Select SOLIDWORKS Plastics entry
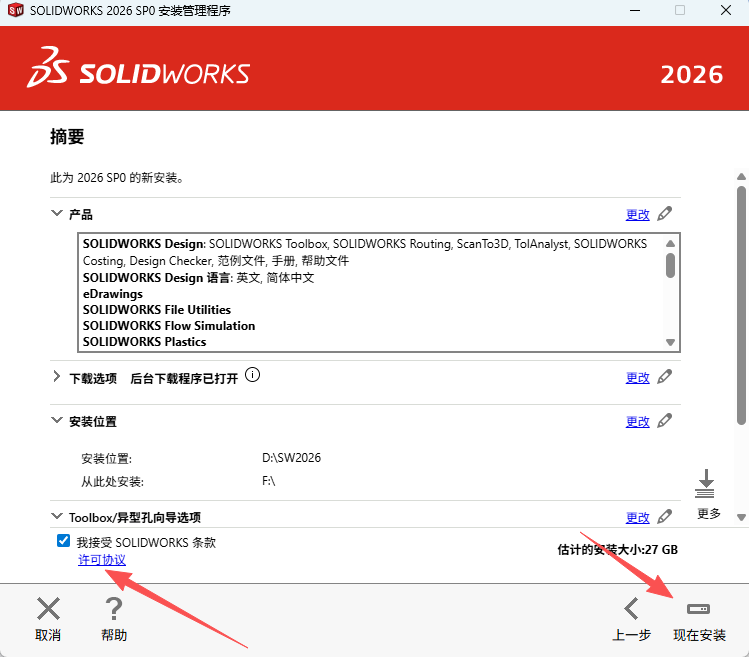Screen dimensions: 749x657 click(x=144, y=342)
